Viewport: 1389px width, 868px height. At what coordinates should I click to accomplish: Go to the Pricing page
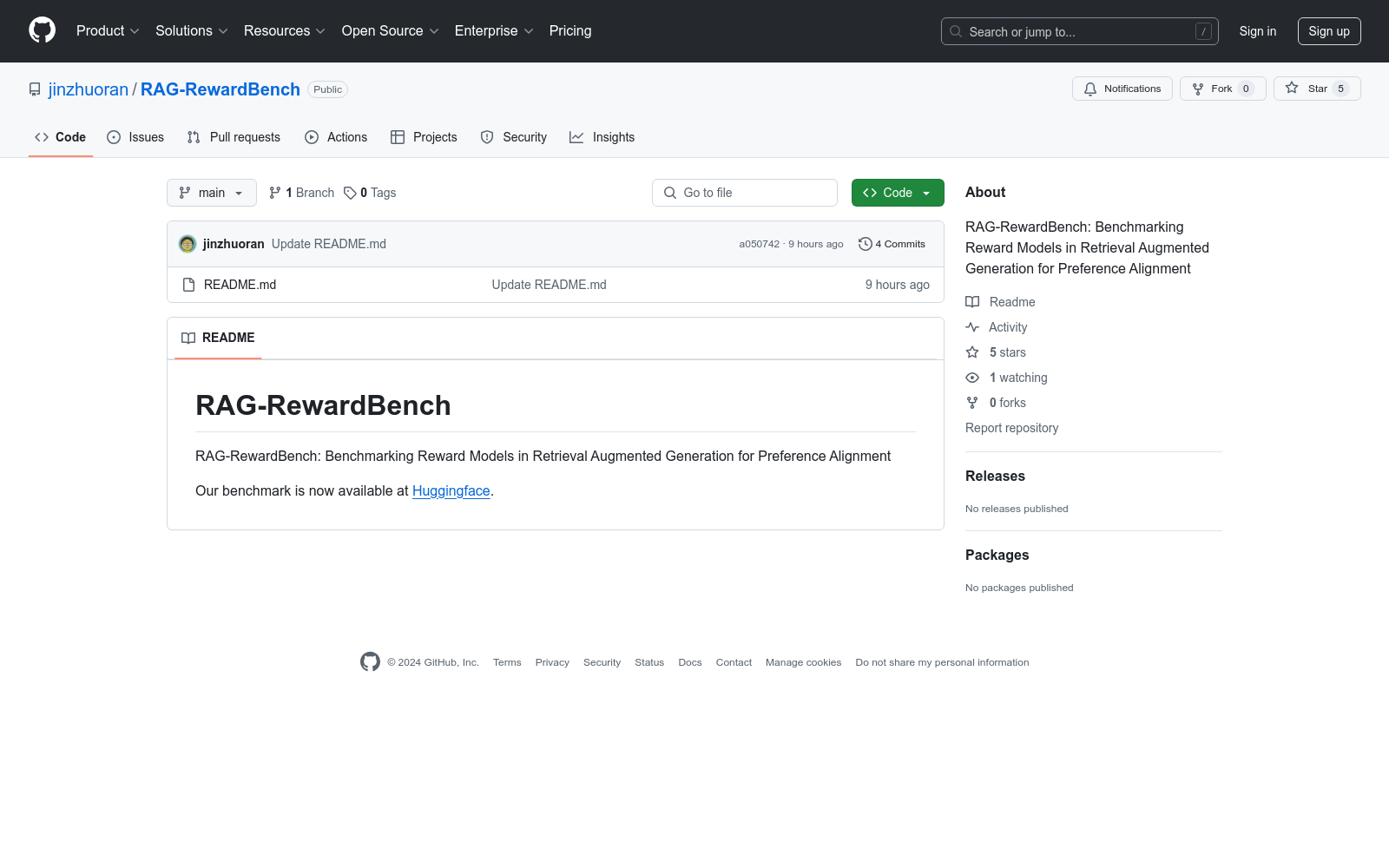pyautogui.click(x=570, y=30)
